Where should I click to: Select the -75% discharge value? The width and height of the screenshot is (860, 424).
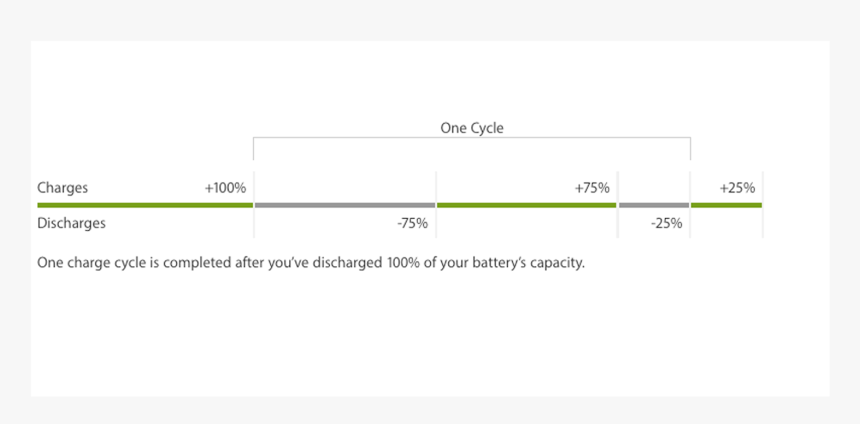tap(412, 224)
